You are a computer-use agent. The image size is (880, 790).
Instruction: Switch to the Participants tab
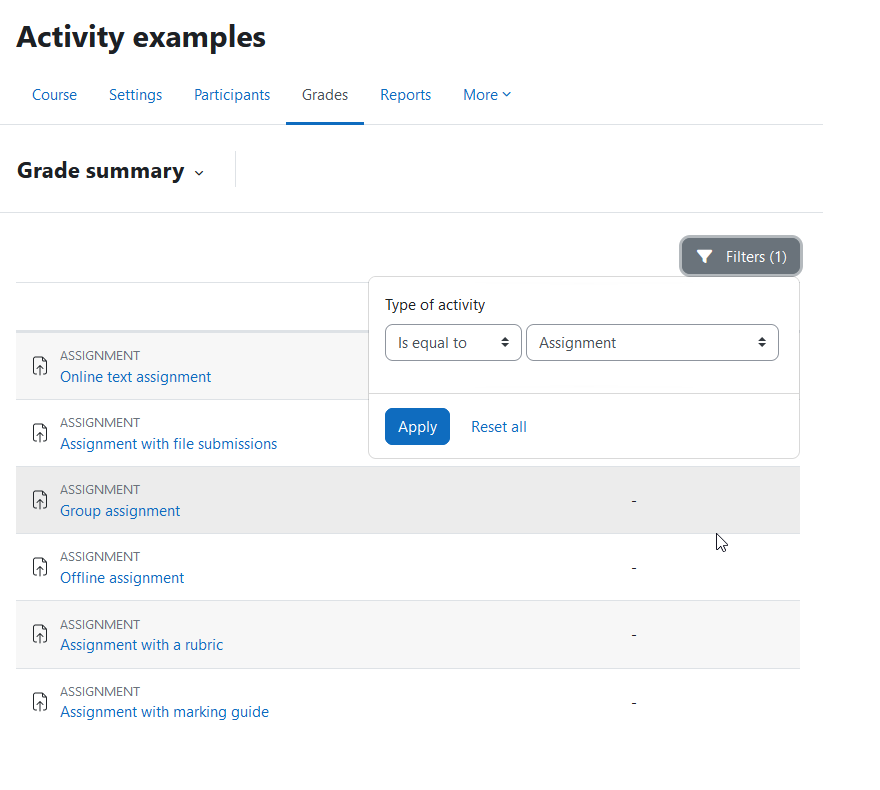[232, 95]
